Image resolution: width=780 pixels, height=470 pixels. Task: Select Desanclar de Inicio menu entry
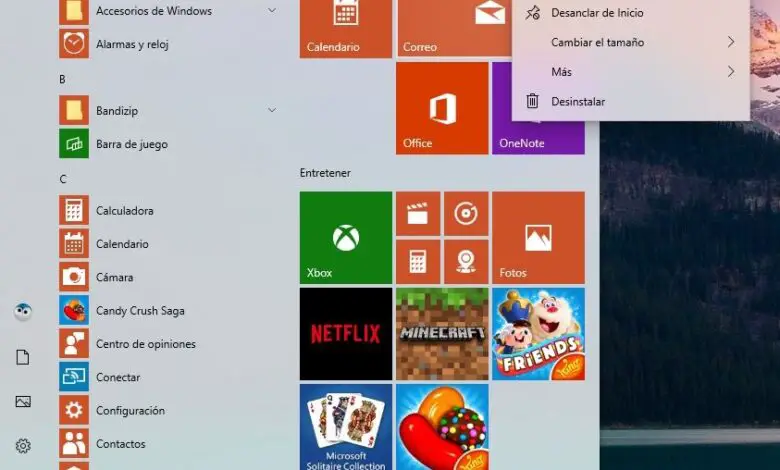tap(631, 13)
